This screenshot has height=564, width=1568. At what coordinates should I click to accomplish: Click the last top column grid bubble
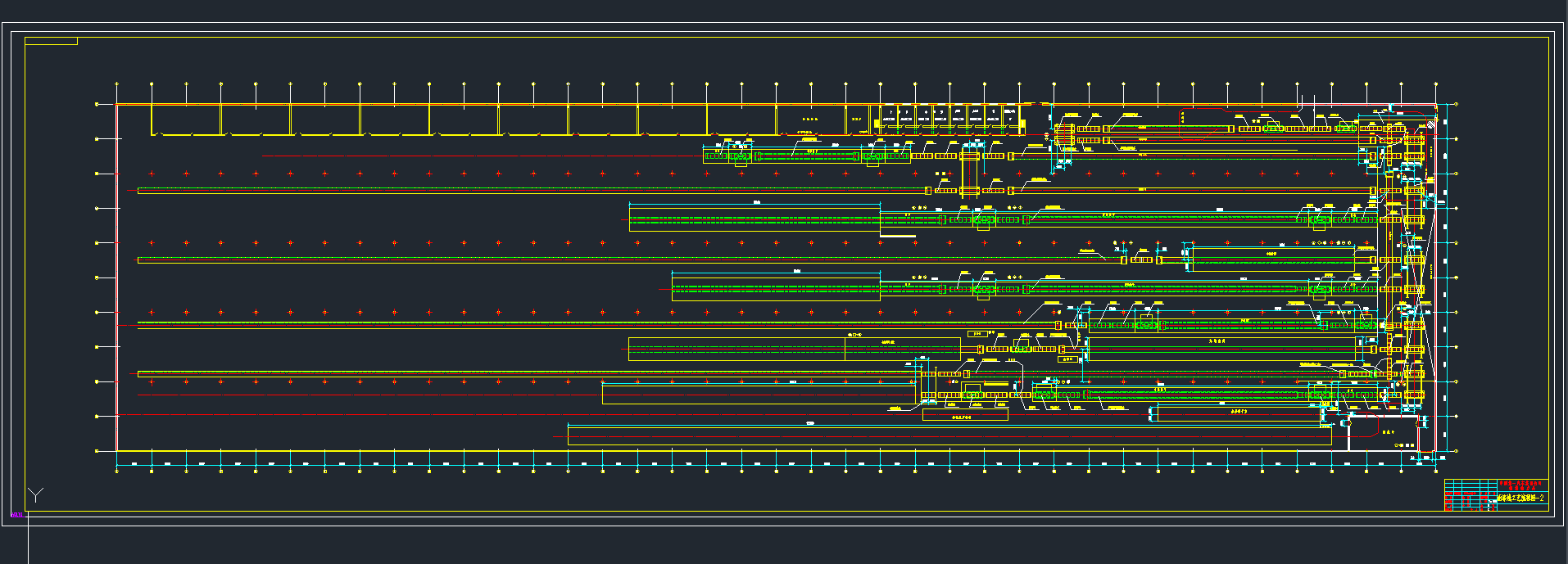[1435, 83]
